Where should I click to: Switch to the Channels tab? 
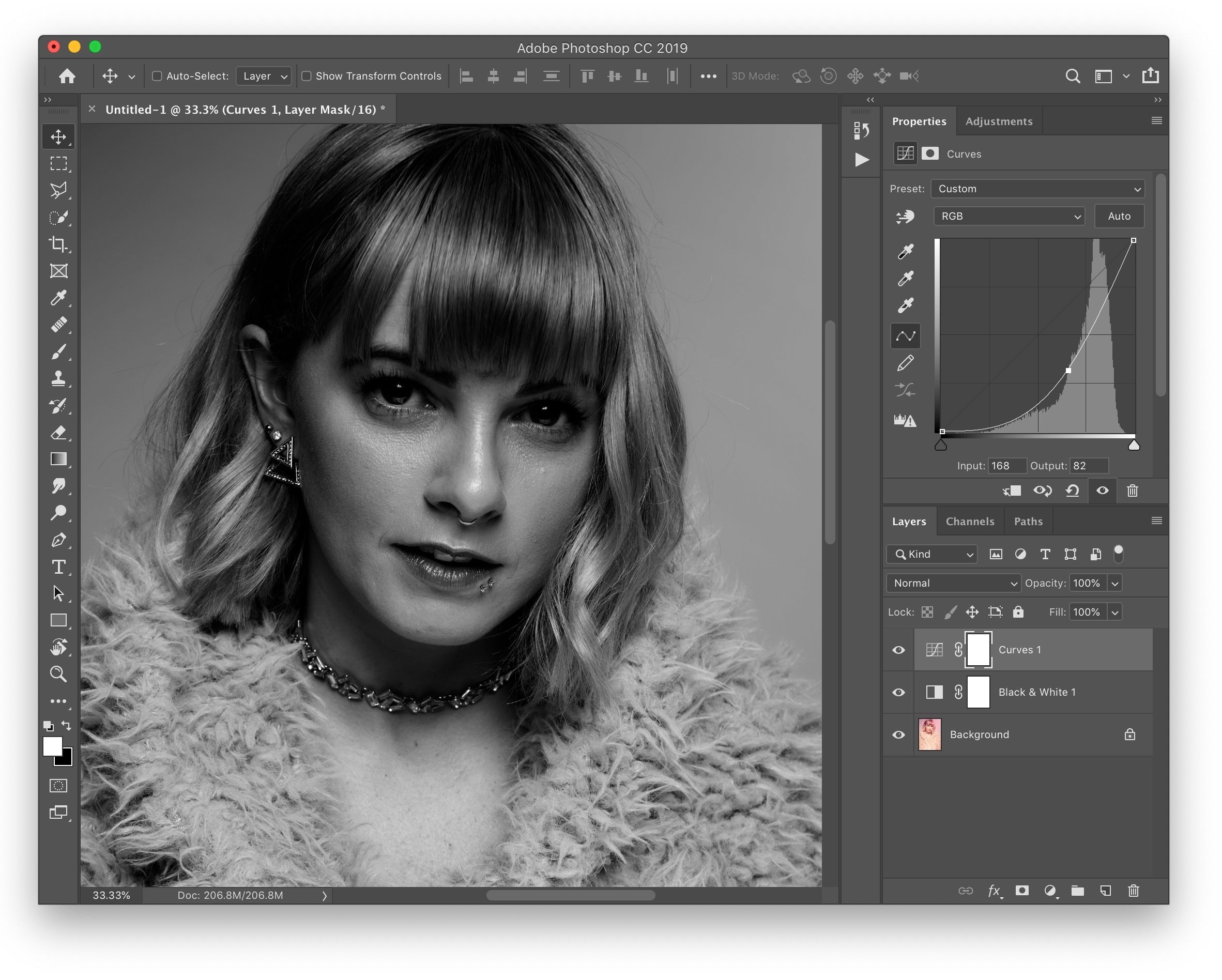point(969,520)
